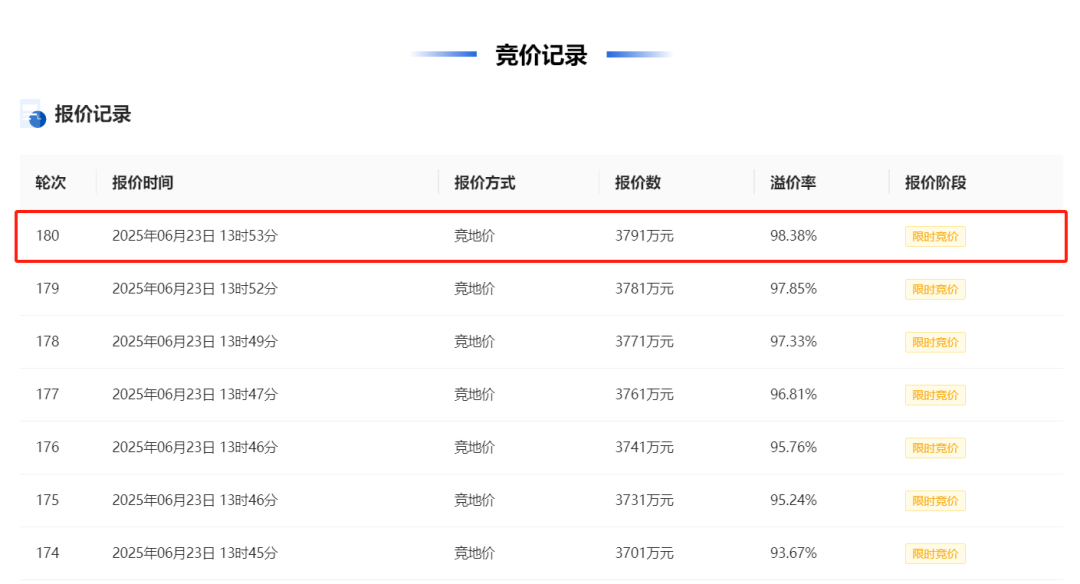Click the 报价阶段 column header
1080x584 pixels.
pos(935,182)
